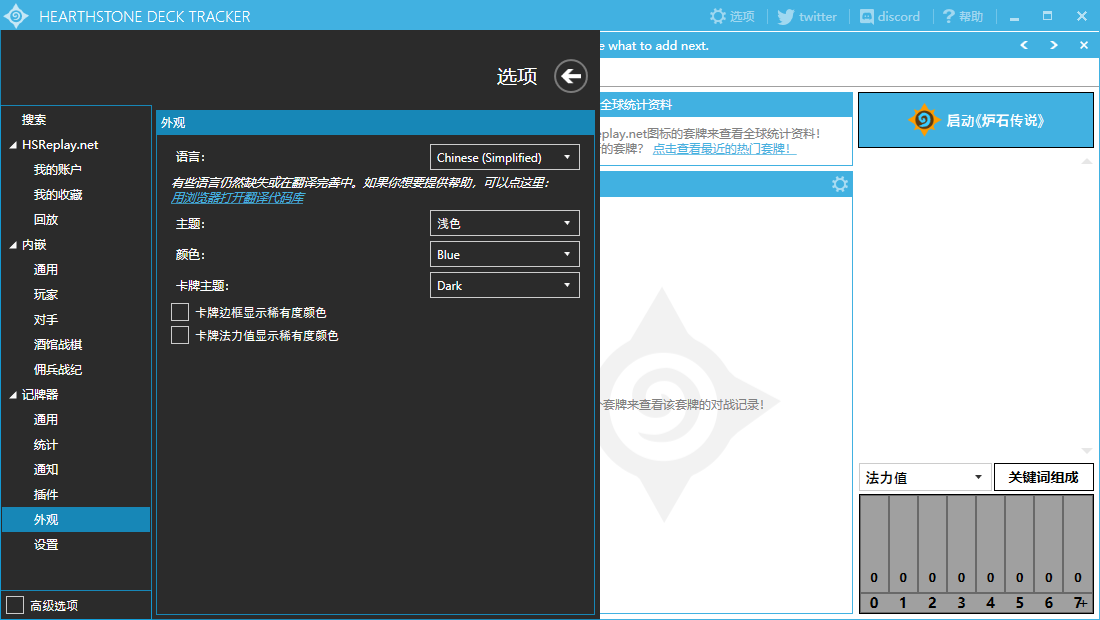
Task: Dismiss the notification banner with its X
Action: [1083, 45]
